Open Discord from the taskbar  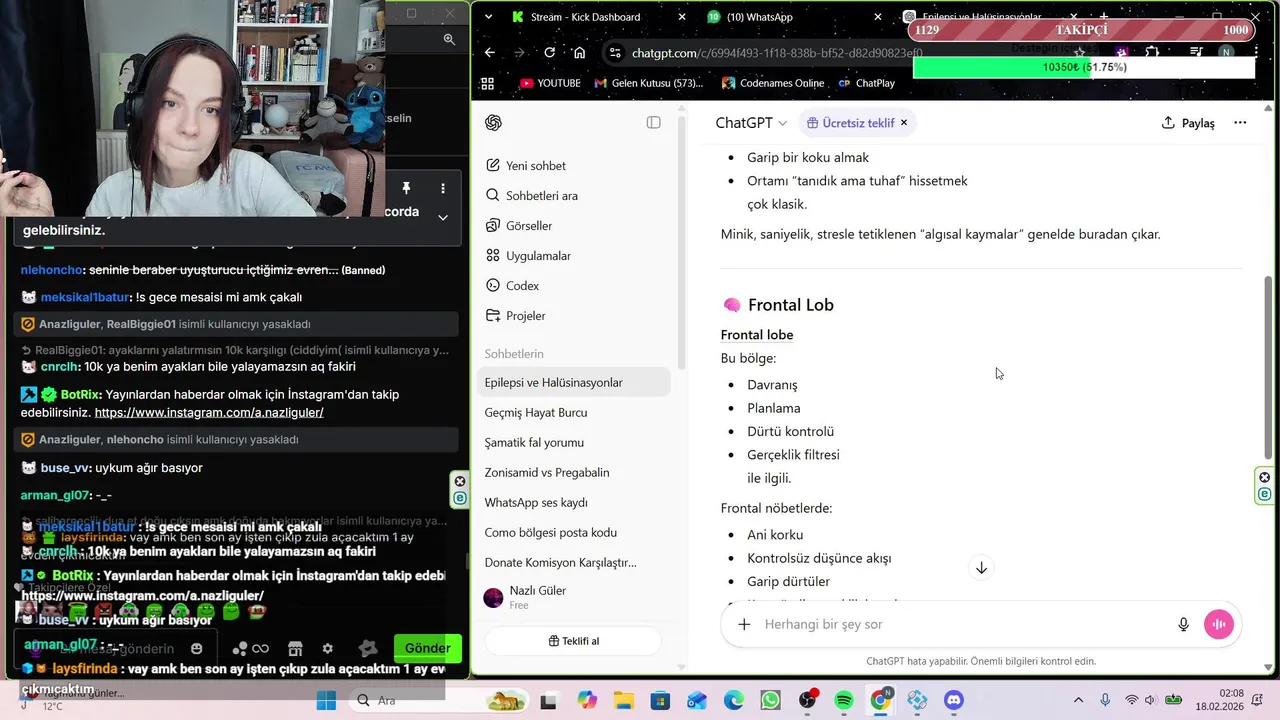pyautogui.click(x=954, y=701)
